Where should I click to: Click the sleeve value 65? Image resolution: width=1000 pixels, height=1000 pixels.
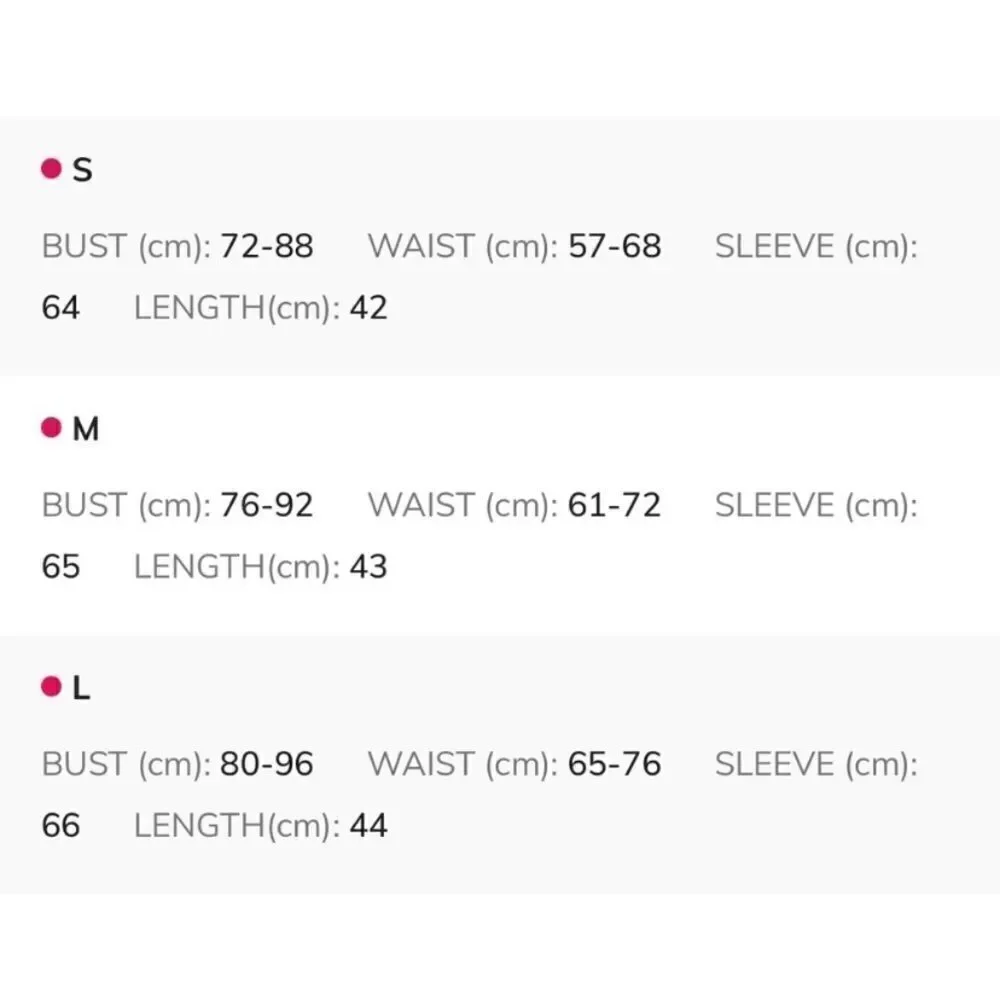[x=60, y=567]
